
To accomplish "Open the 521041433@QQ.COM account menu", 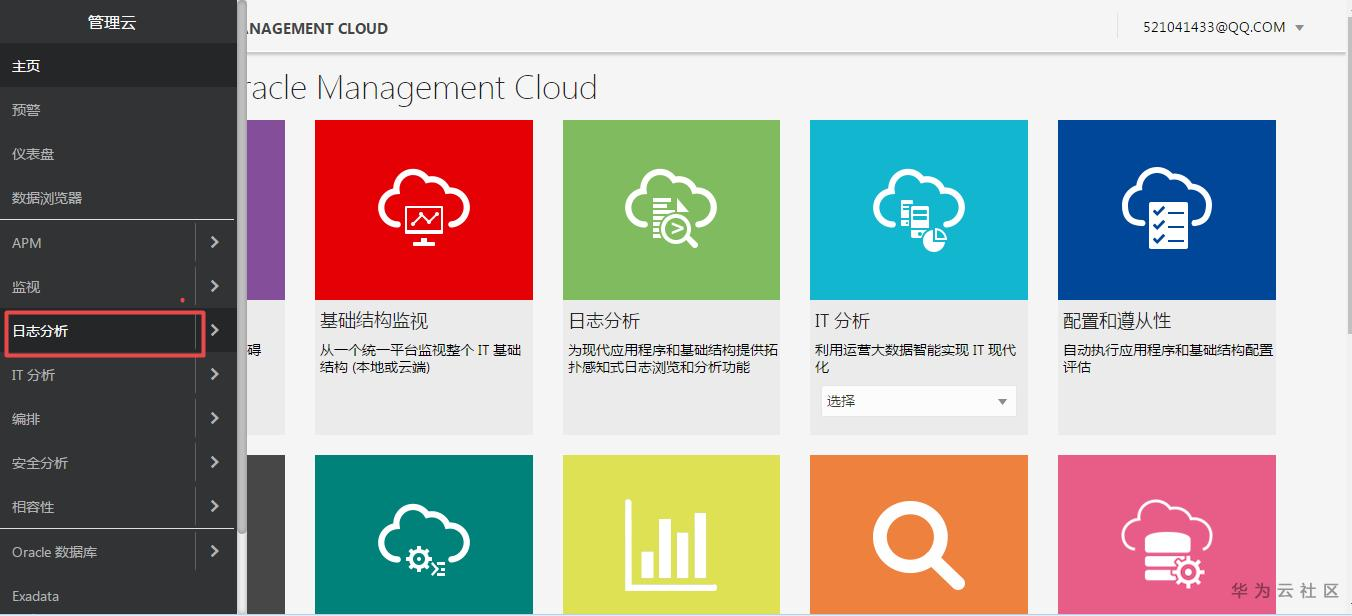I will (x=1224, y=28).
